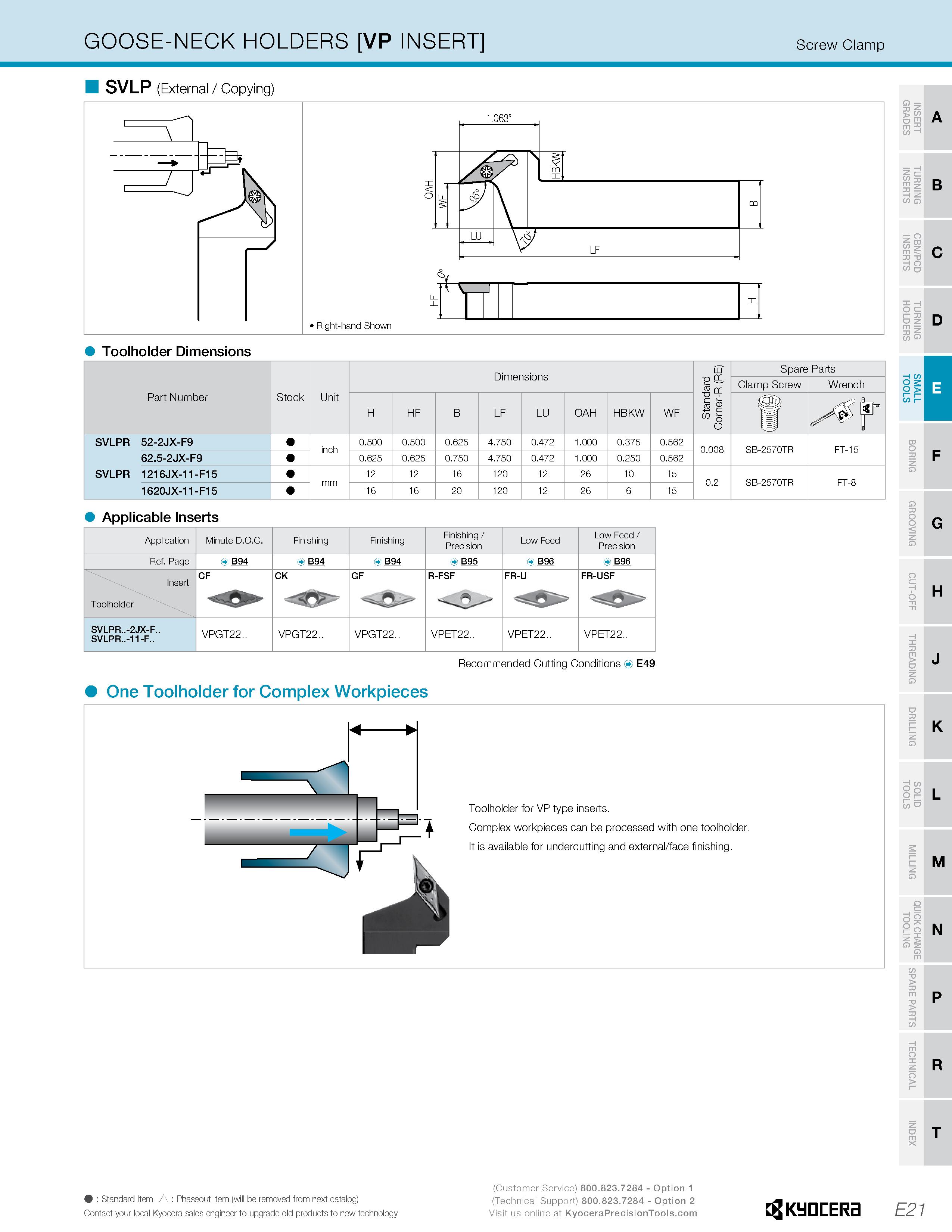Viewport: 952px width, 1232px height.
Task: Click the FR-USF insert thumbnail image
Action: point(617,598)
